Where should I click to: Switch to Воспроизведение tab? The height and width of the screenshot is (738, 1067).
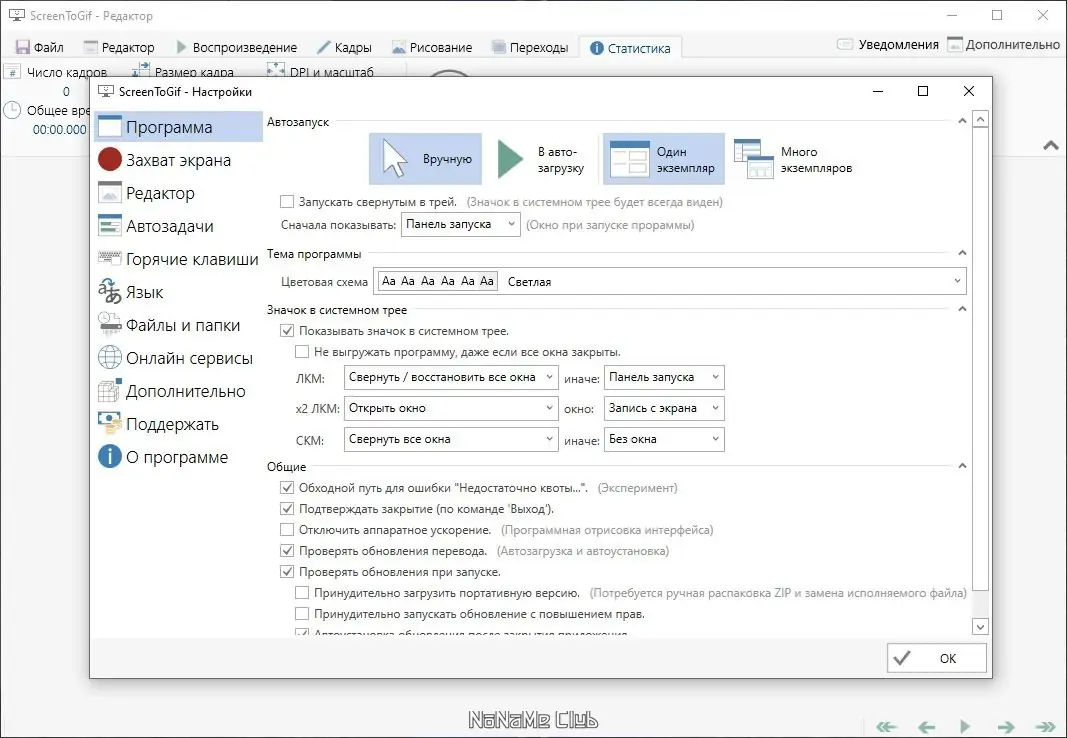(237, 47)
